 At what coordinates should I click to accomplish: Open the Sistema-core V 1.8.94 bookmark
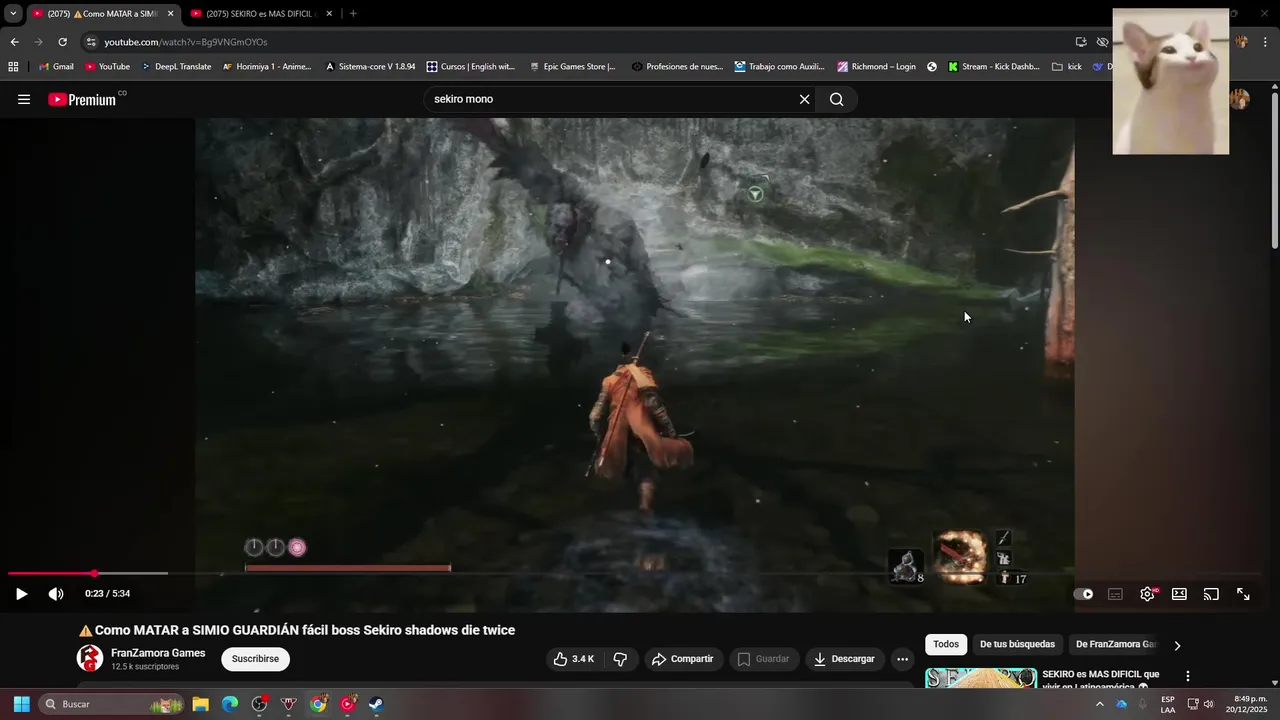tap(370, 67)
